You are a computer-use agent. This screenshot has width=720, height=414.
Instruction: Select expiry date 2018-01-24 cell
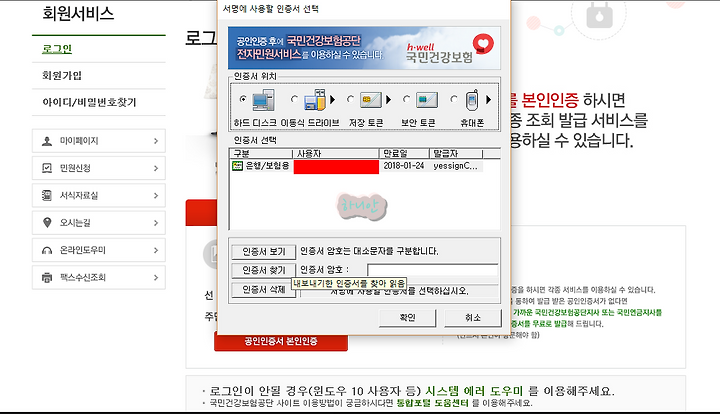point(404,166)
